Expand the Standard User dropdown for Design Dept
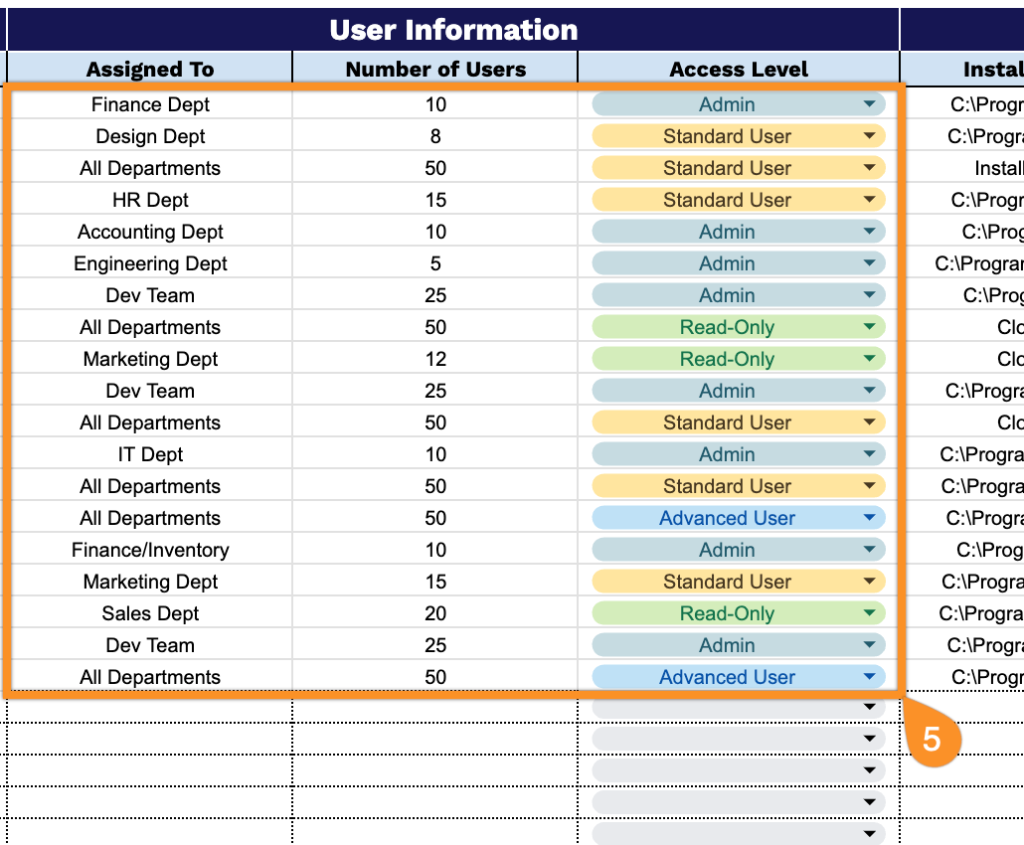This screenshot has height=845, width=1024. pyautogui.click(x=868, y=137)
